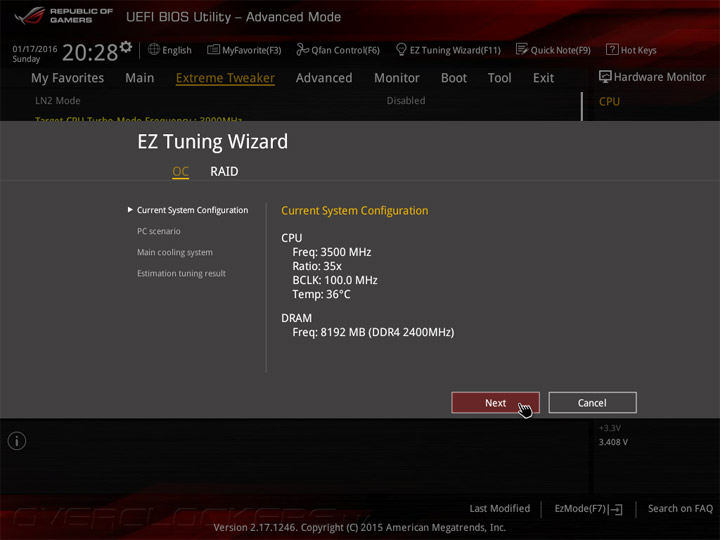This screenshot has height=540, width=720.
Task: Click the Disabled value for LN2 Mode
Action: coord(405,101)
